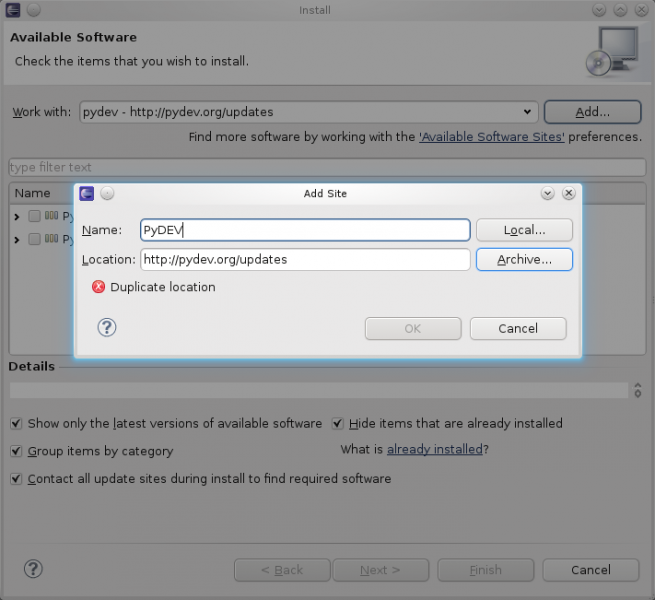Check the second item checkbox in the Name list
Image resolution: width=655 pixels, height=600 pixels.
34,239
